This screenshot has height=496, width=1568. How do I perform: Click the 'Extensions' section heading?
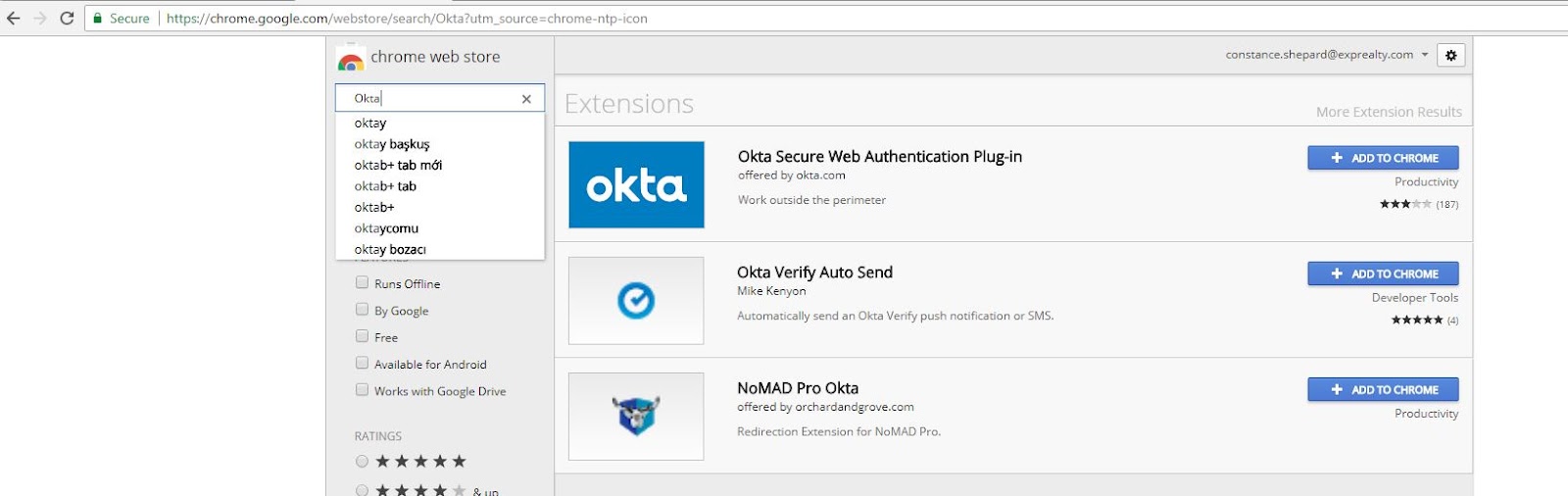point(629,104)
